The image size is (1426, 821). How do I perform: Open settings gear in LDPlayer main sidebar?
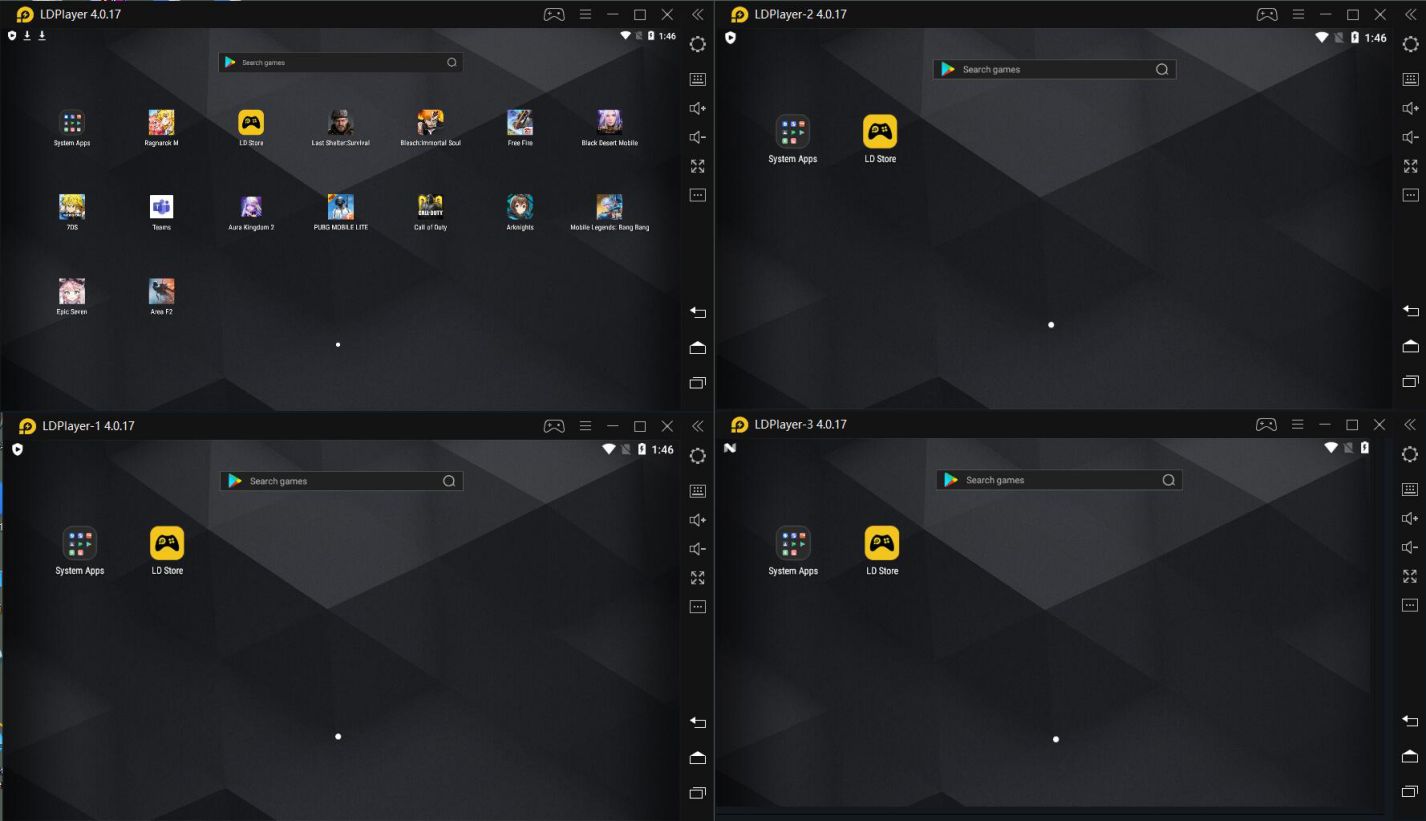coord(698,44)
